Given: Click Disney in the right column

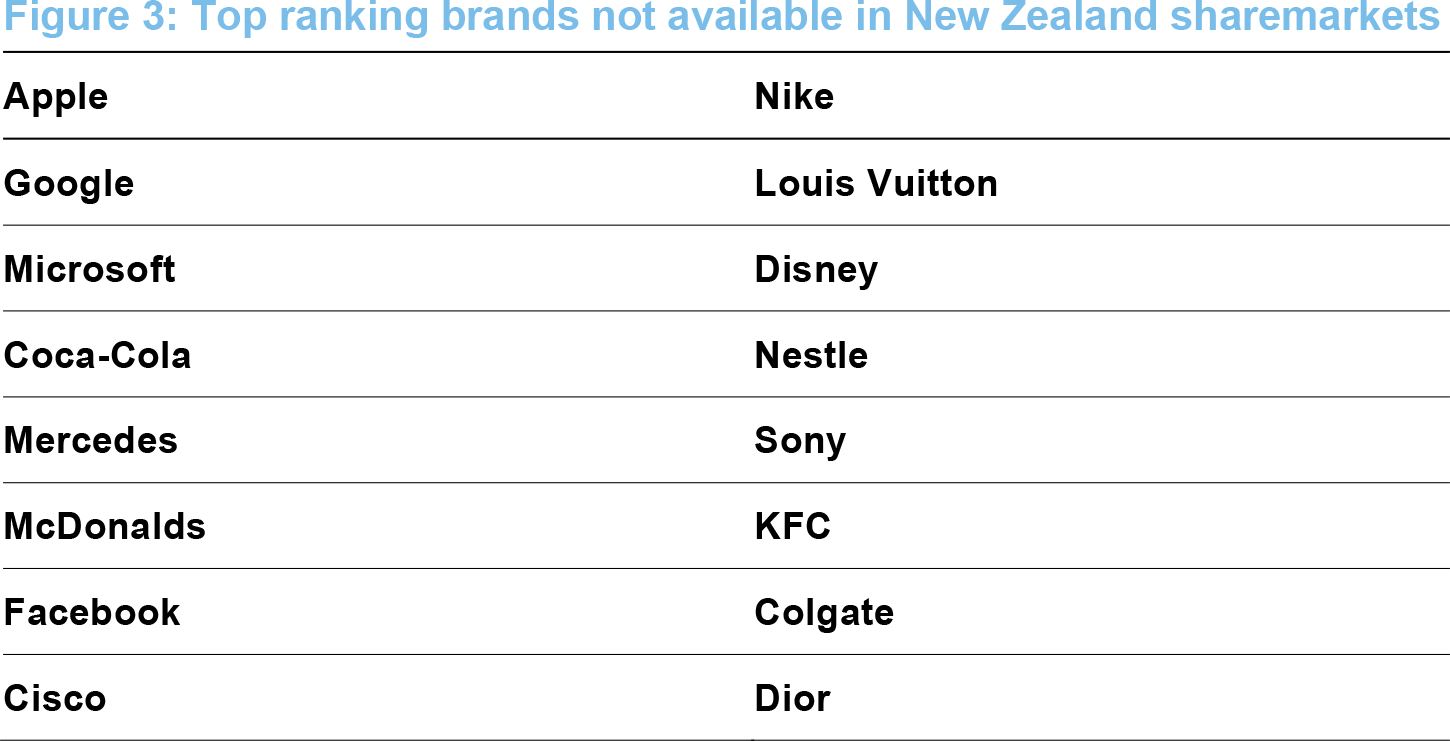Looking at the screenshot, I should [x=816, y=270].
